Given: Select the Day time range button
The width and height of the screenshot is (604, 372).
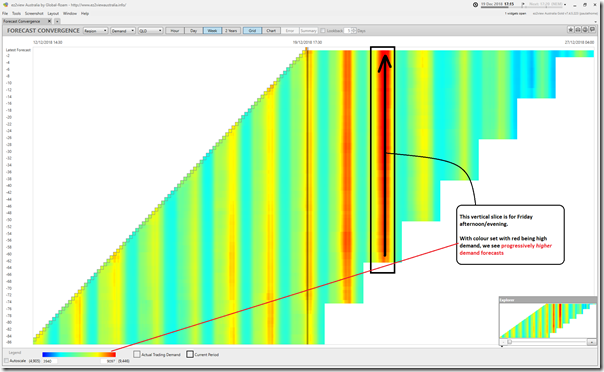Looking at the screenshot, I should (x=194, y=30).
